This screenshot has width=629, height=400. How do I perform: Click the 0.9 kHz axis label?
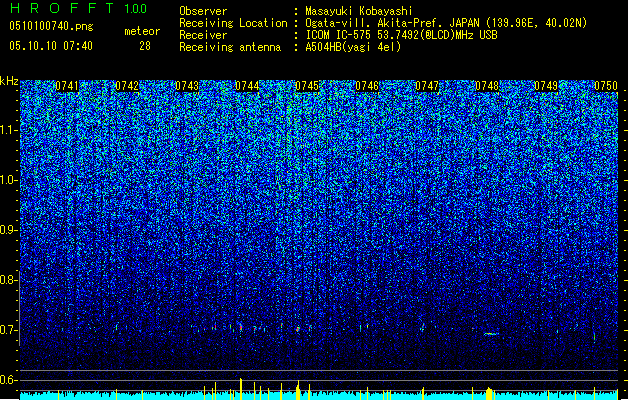pyautogui.click(x=9, y=230)
